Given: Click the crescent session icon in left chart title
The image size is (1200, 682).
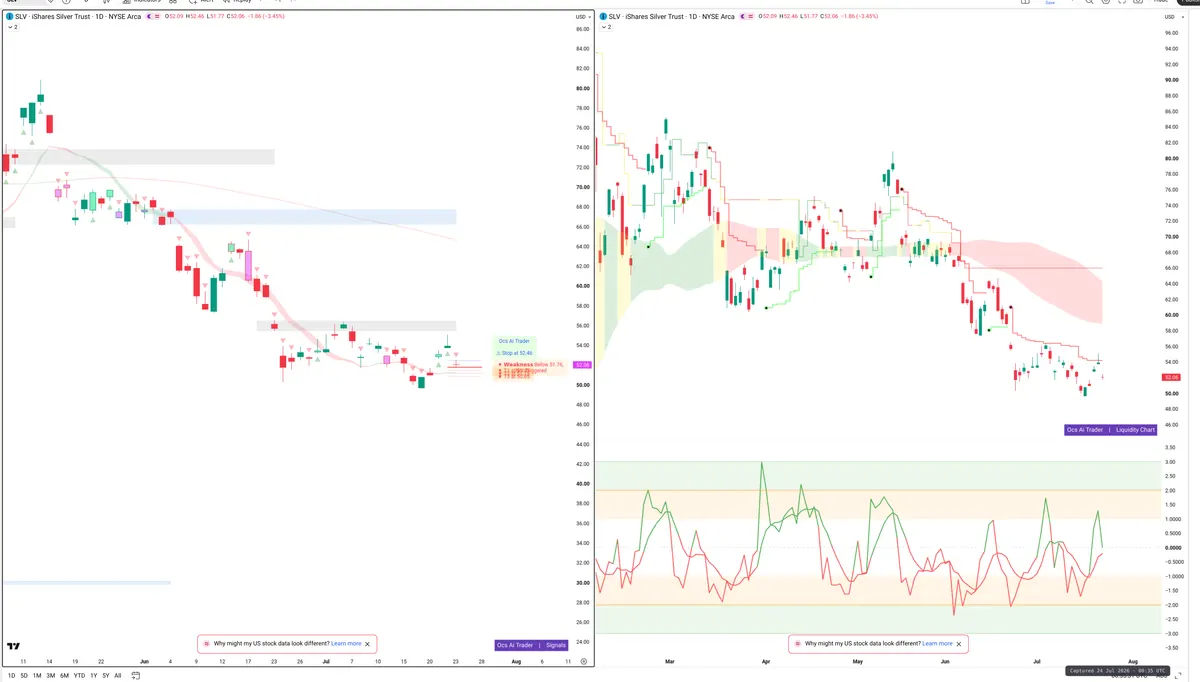Looking at the screenshot, I should [x=151, y=17].
